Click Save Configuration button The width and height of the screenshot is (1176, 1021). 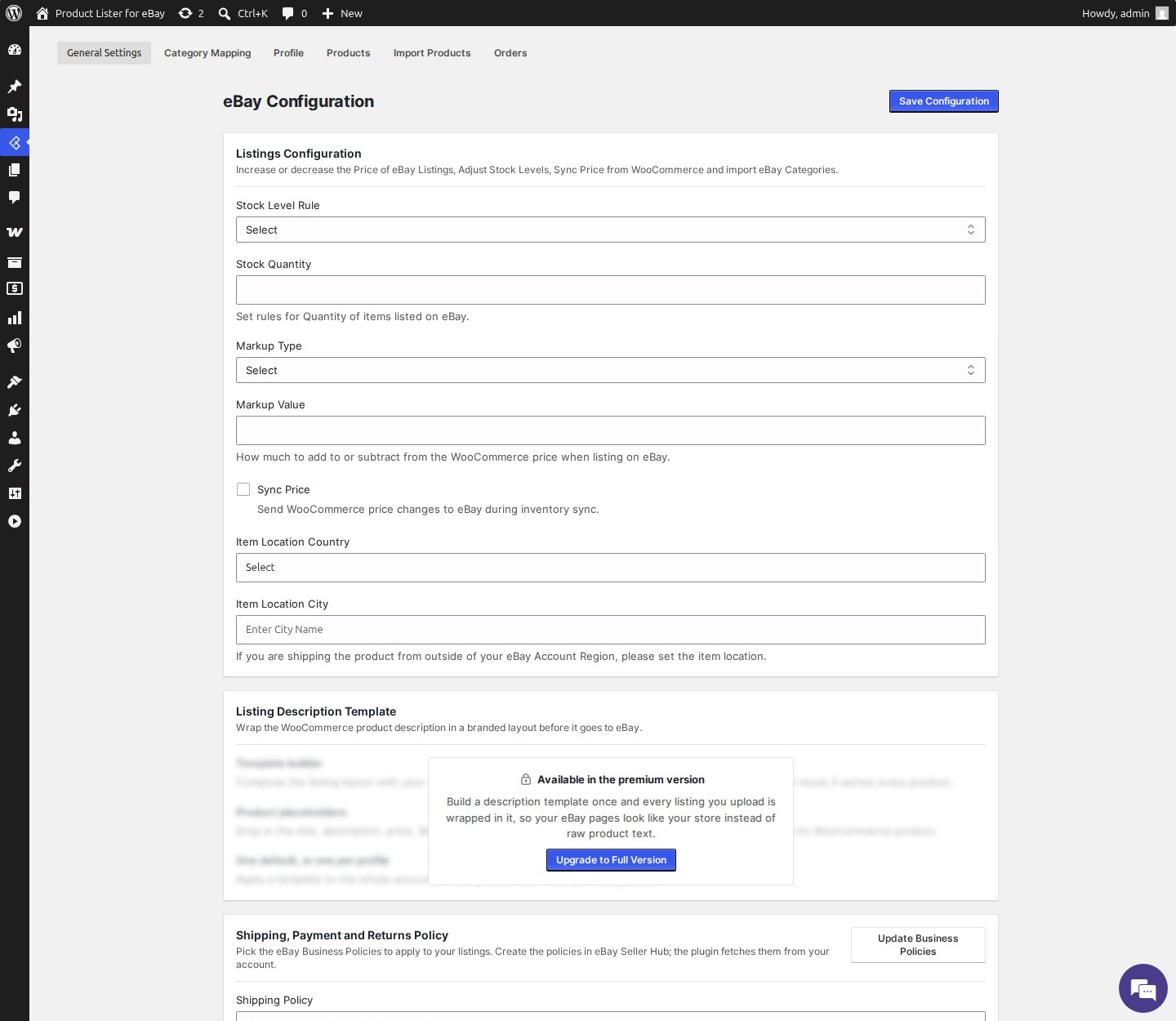944,101
